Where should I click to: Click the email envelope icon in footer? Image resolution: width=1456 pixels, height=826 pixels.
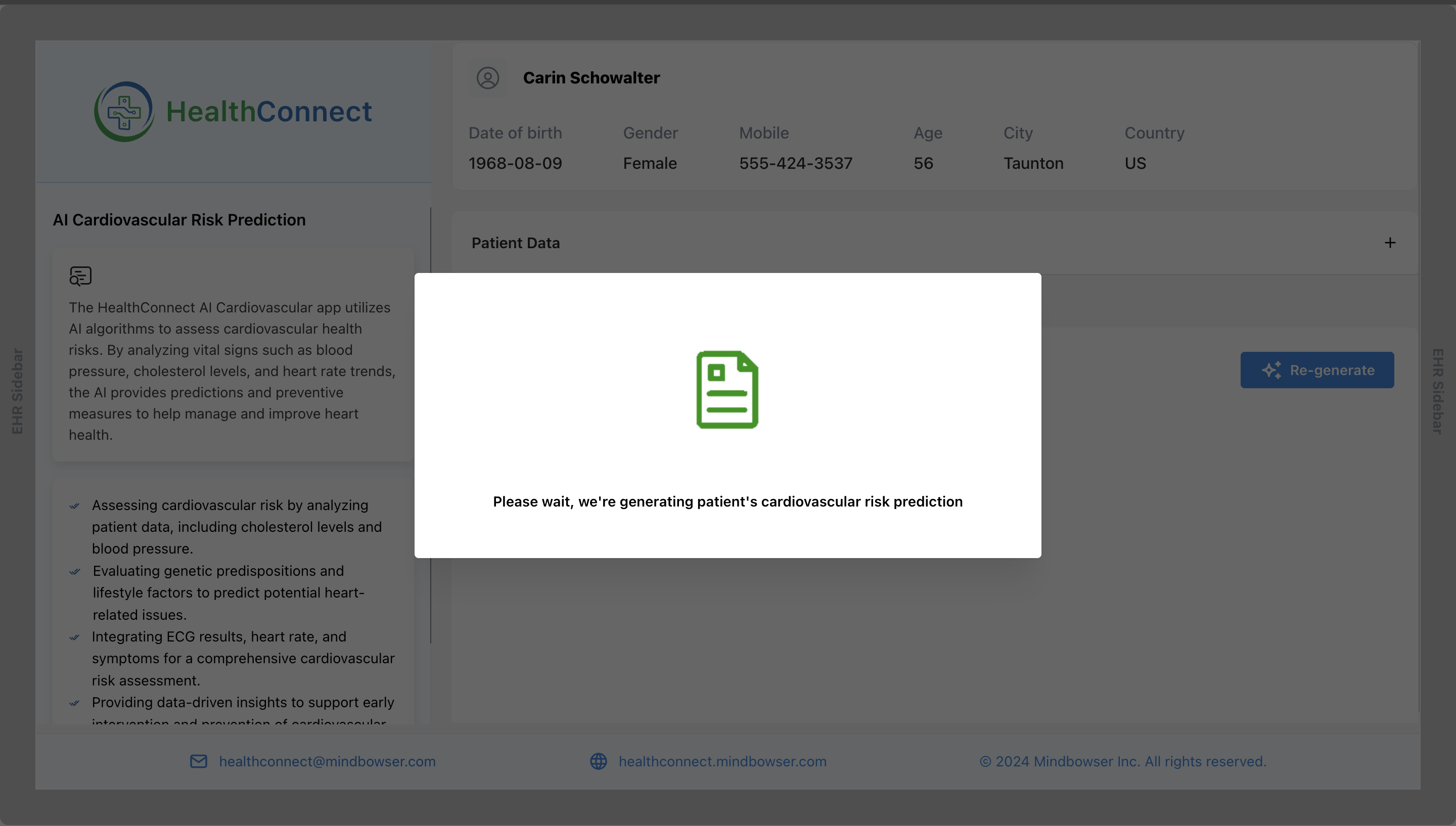pyautogui.click(x=198, y=761)
